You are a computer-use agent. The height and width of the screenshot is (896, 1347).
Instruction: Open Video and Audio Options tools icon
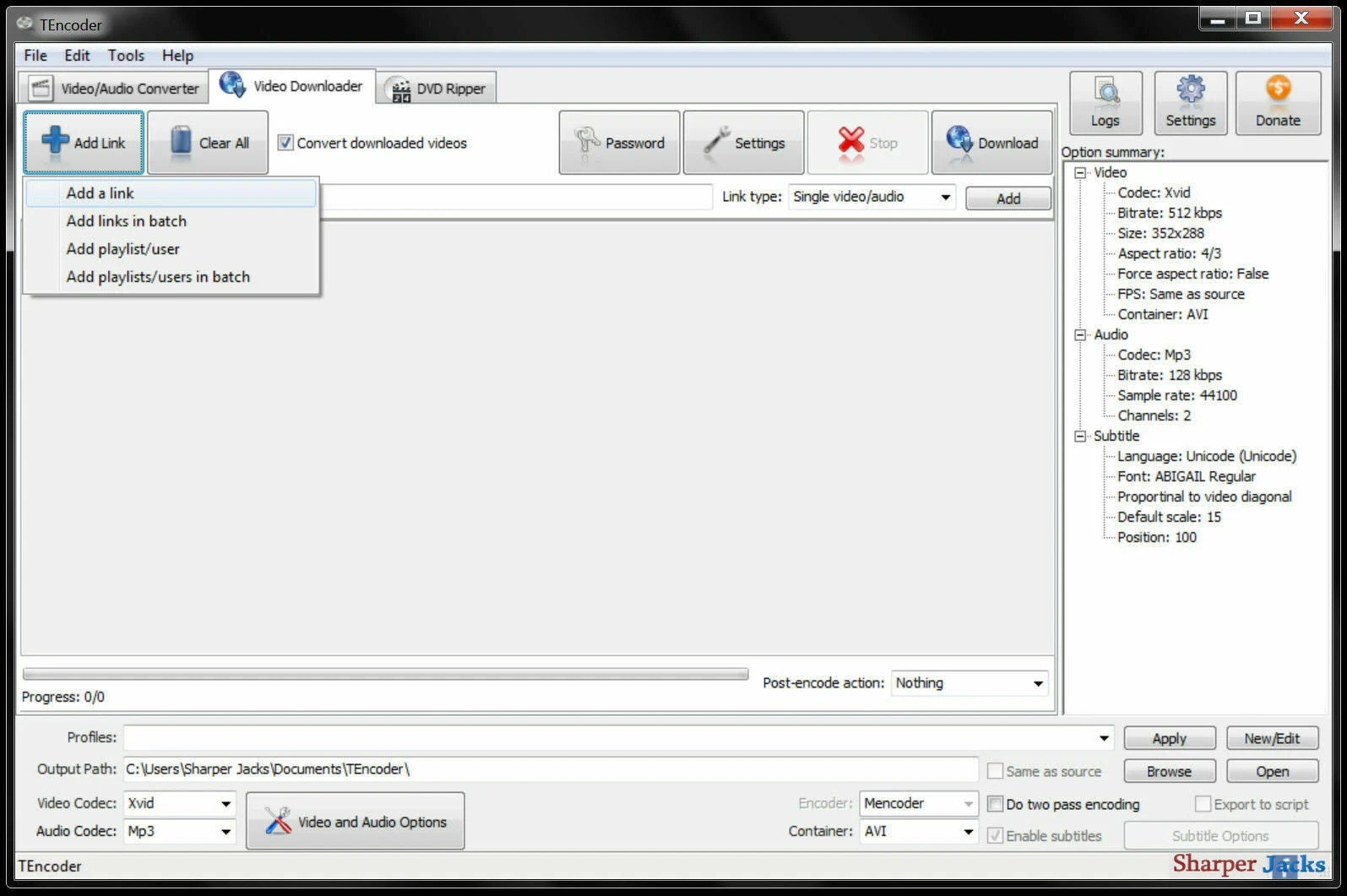(278, 821)
